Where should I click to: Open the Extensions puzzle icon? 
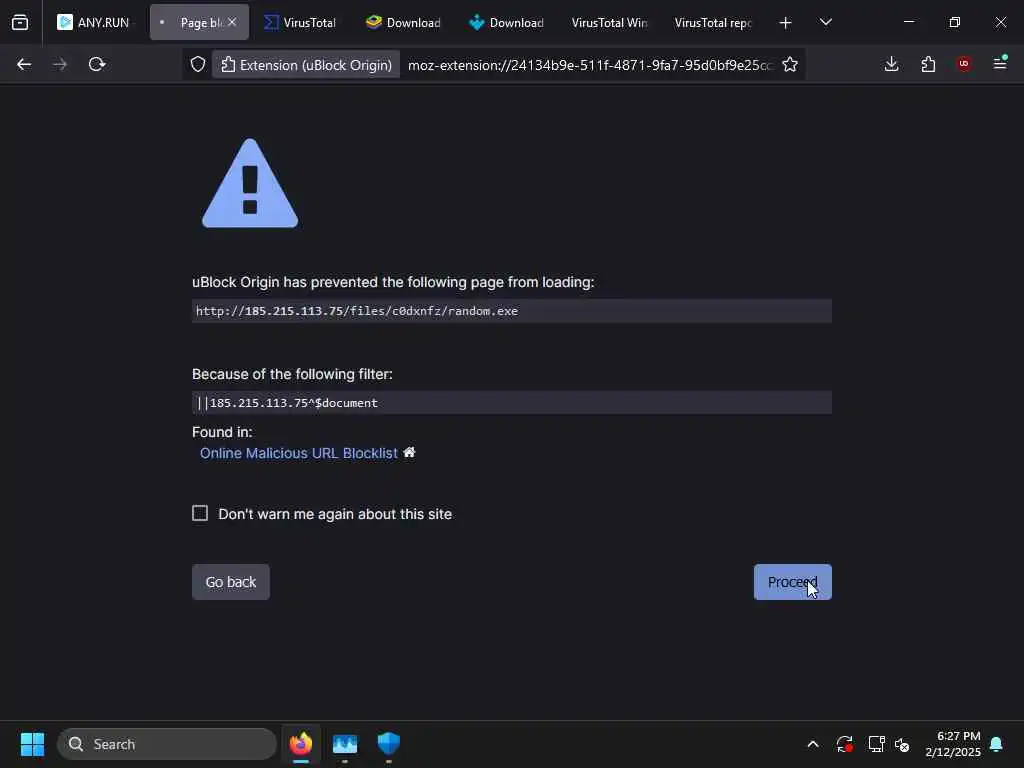pos(928,64)
